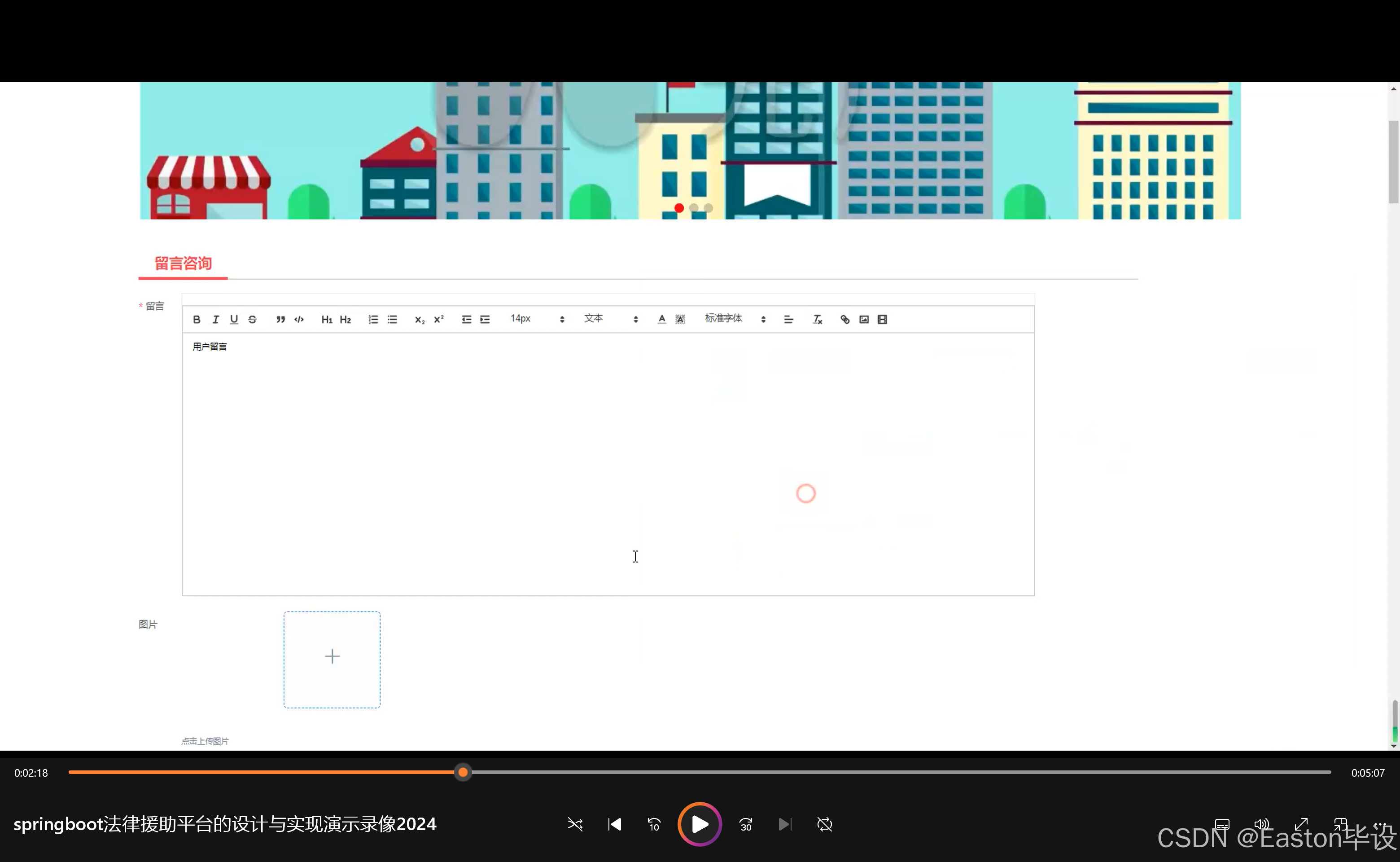
Task: Apply italic formatting
Action: 215,319
